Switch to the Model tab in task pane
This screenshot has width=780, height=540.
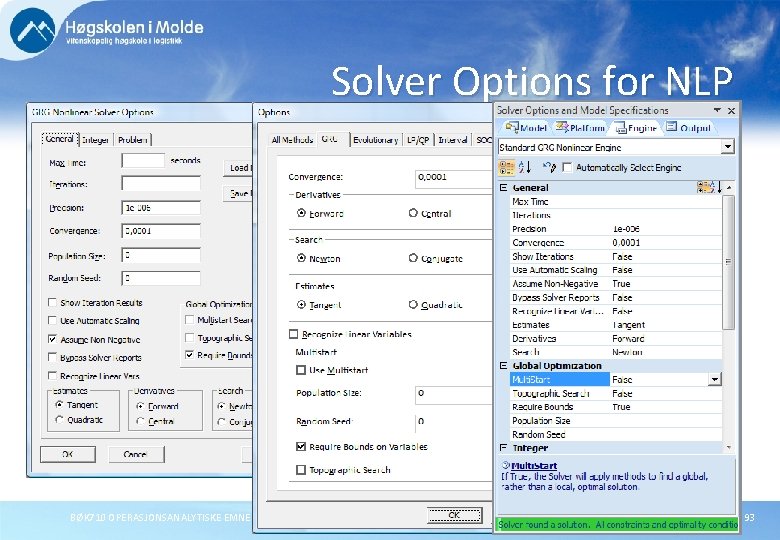526,128
